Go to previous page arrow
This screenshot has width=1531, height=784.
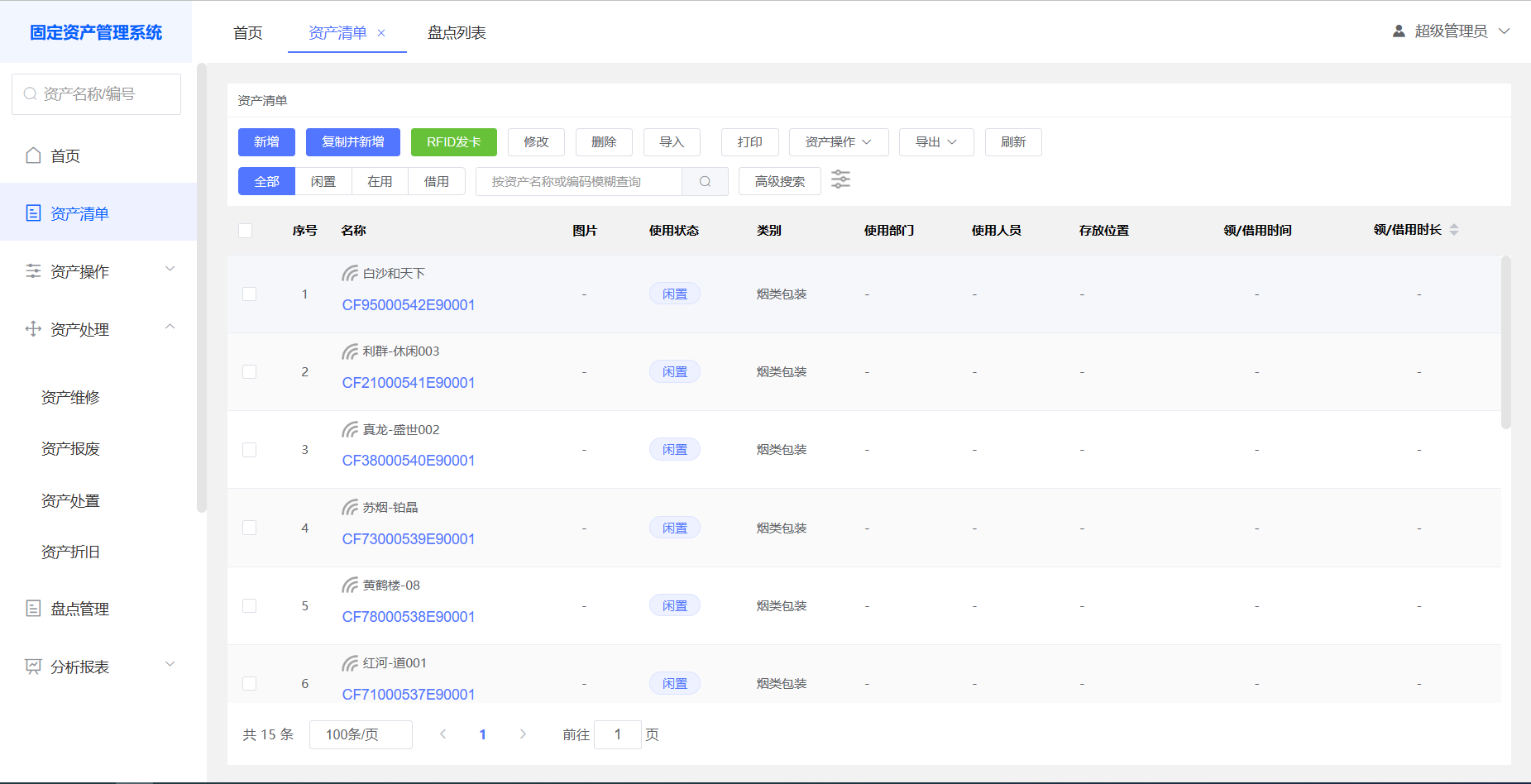(x=443, y=734)
